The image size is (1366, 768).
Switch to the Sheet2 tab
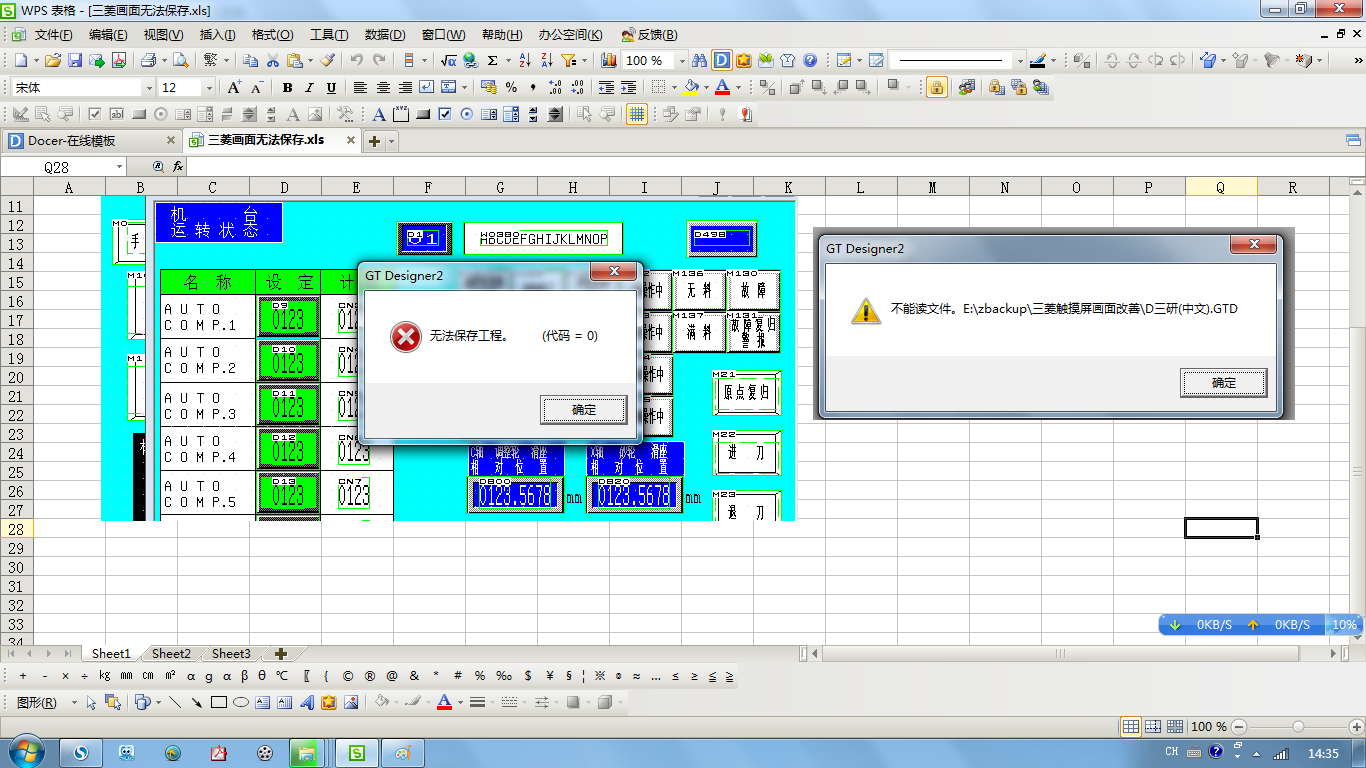tap(171, 654)
